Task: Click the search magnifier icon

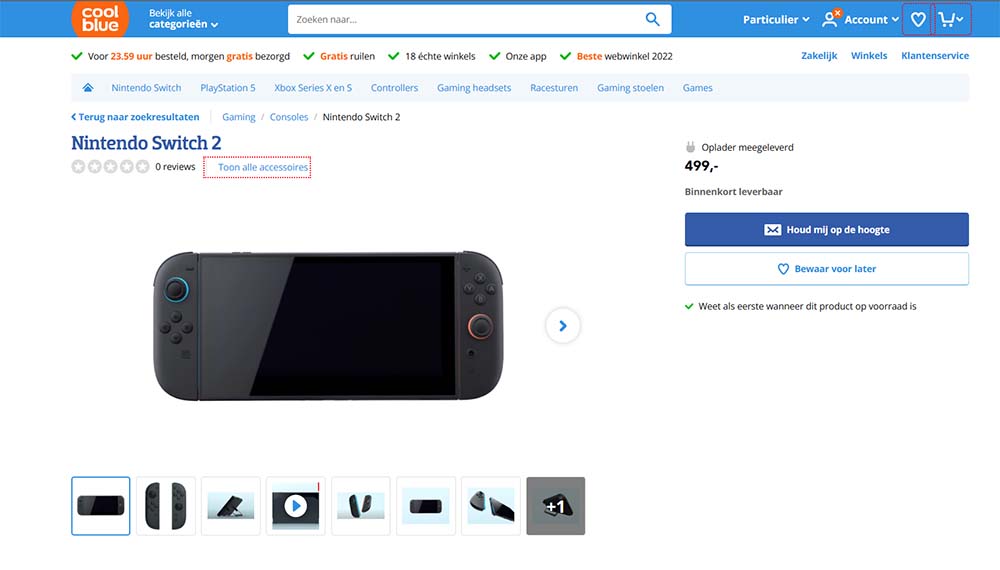Action: click(653, 19)
